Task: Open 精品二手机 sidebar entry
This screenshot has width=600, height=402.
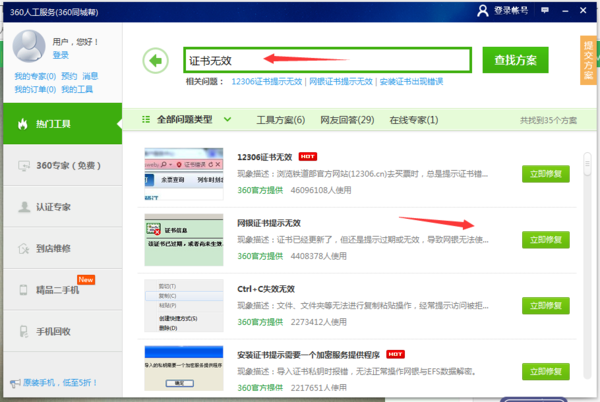Action: click(x=60, y=289)
